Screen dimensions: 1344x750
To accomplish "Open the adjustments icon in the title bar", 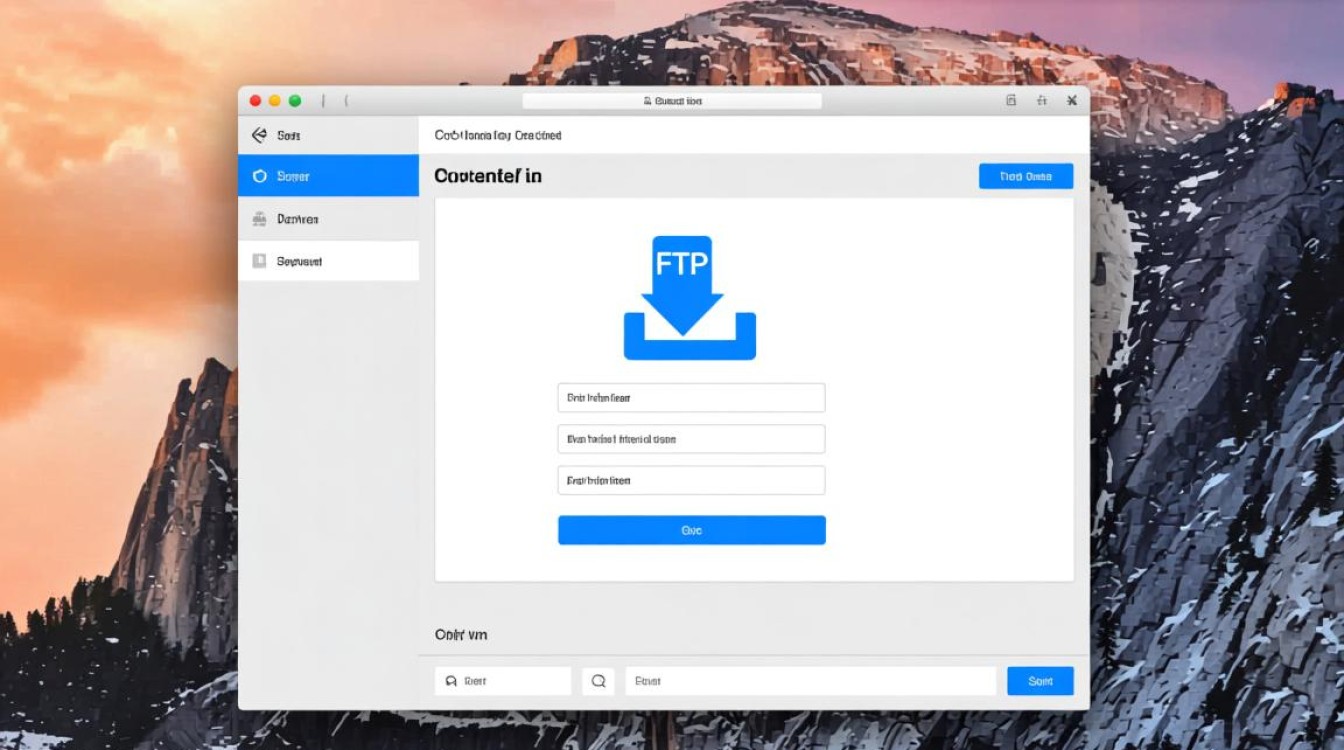I will [x=1041, y=101].
